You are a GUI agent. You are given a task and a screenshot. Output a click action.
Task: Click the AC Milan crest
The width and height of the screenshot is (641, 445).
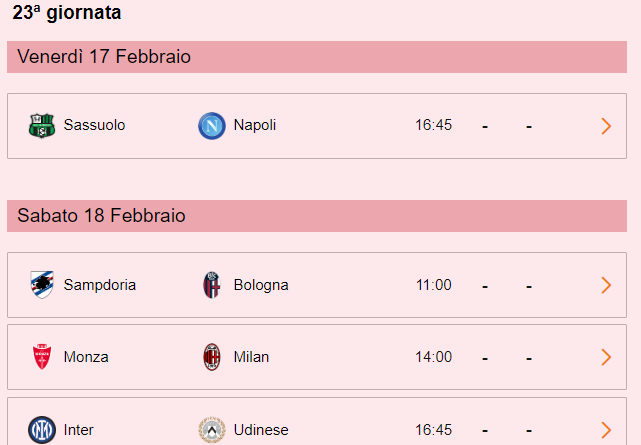(x=212, y=357)
